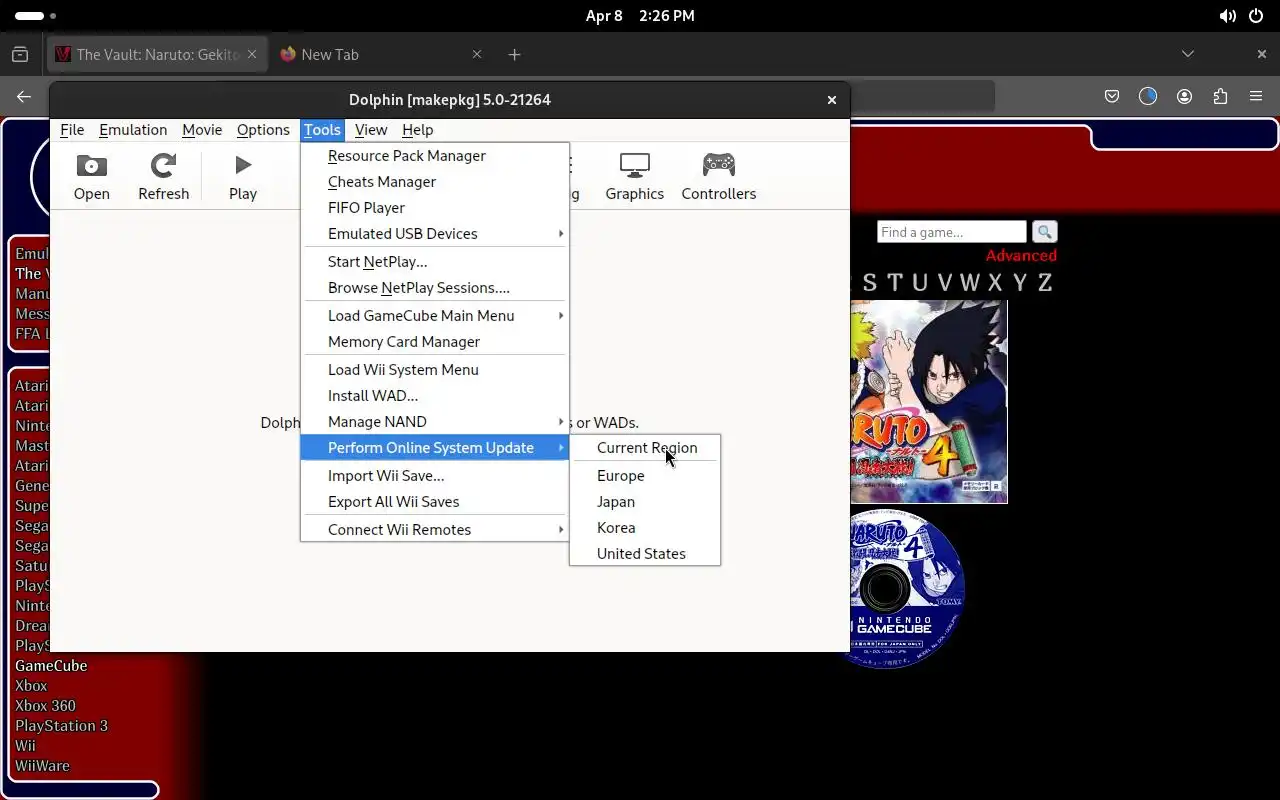Click the system volume icon

(1227, 16)
